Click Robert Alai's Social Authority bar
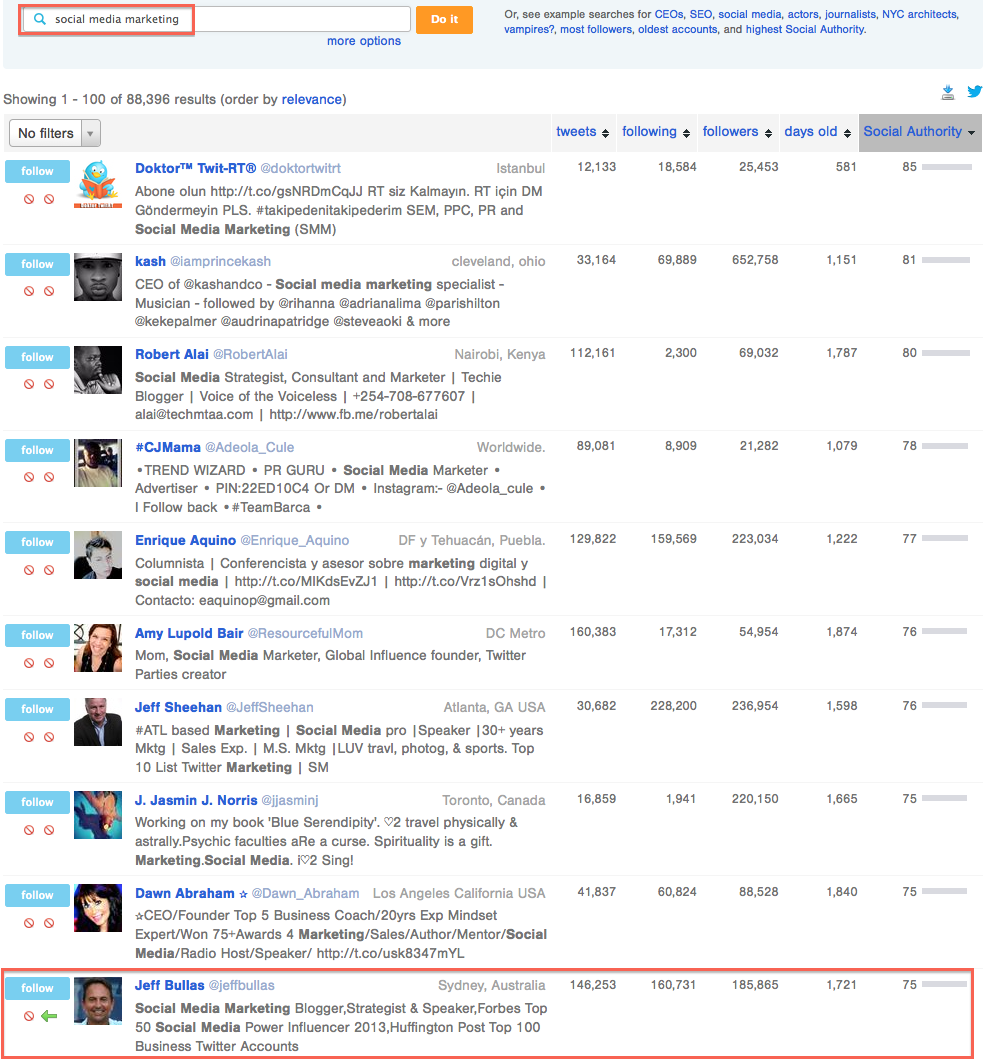 pos(946,353)
